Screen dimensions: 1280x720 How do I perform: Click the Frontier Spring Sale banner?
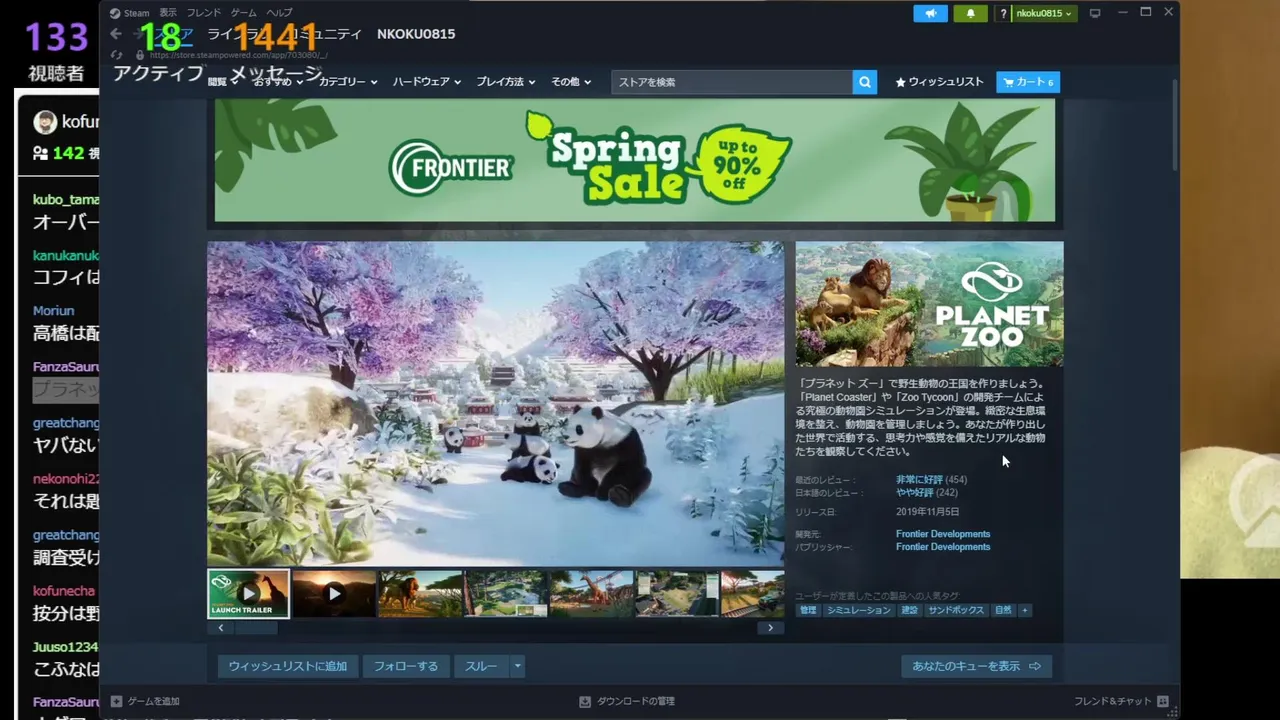[634, 160]
